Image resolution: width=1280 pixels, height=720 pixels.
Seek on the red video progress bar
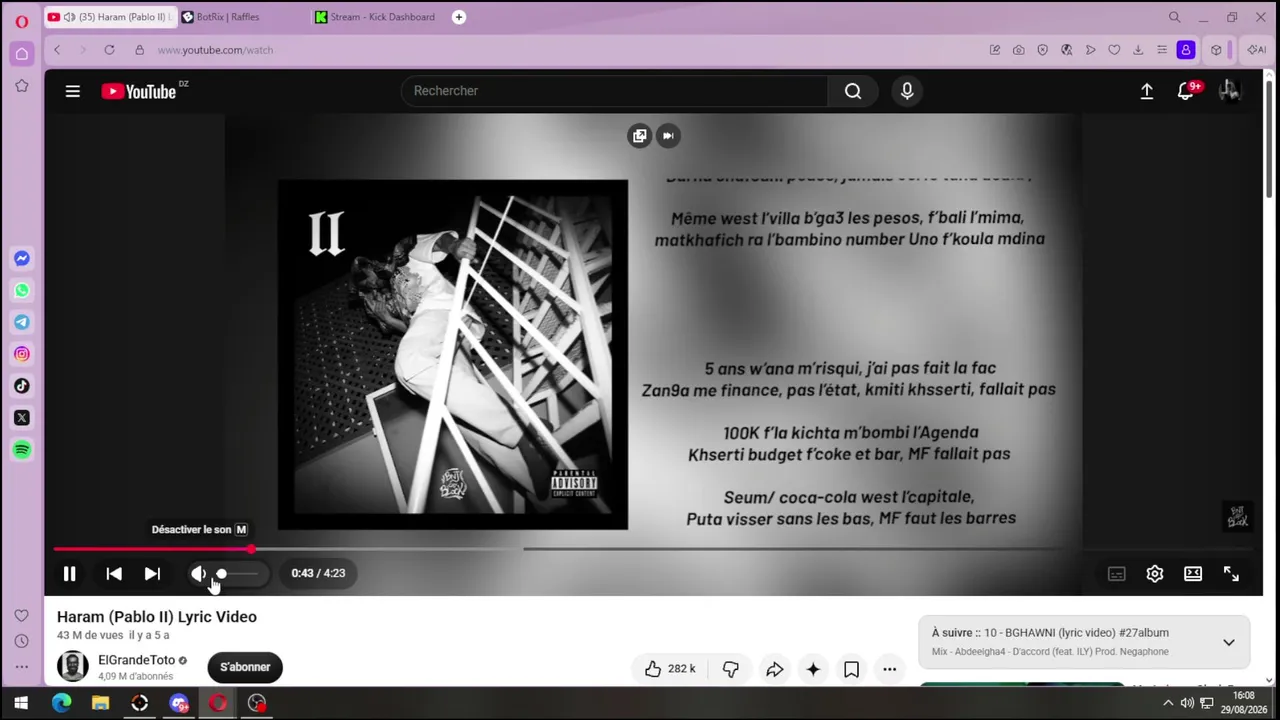[x=152, y=549]
